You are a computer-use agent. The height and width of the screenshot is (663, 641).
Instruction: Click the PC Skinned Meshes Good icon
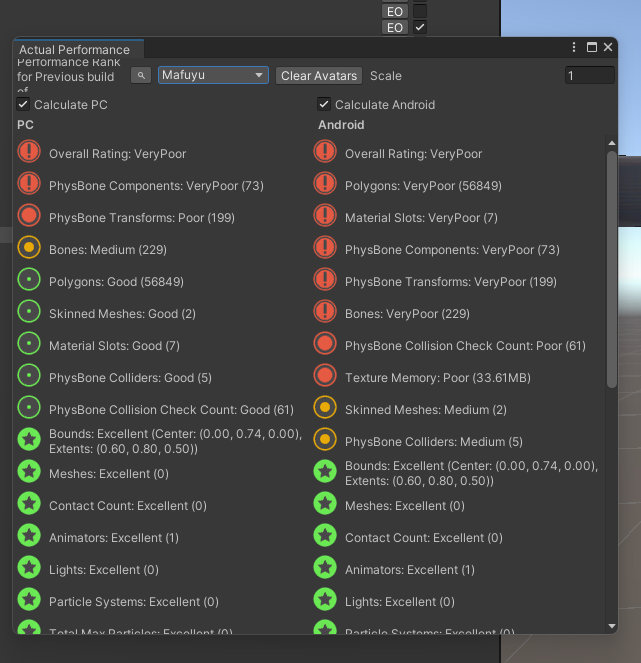point(29,311)
